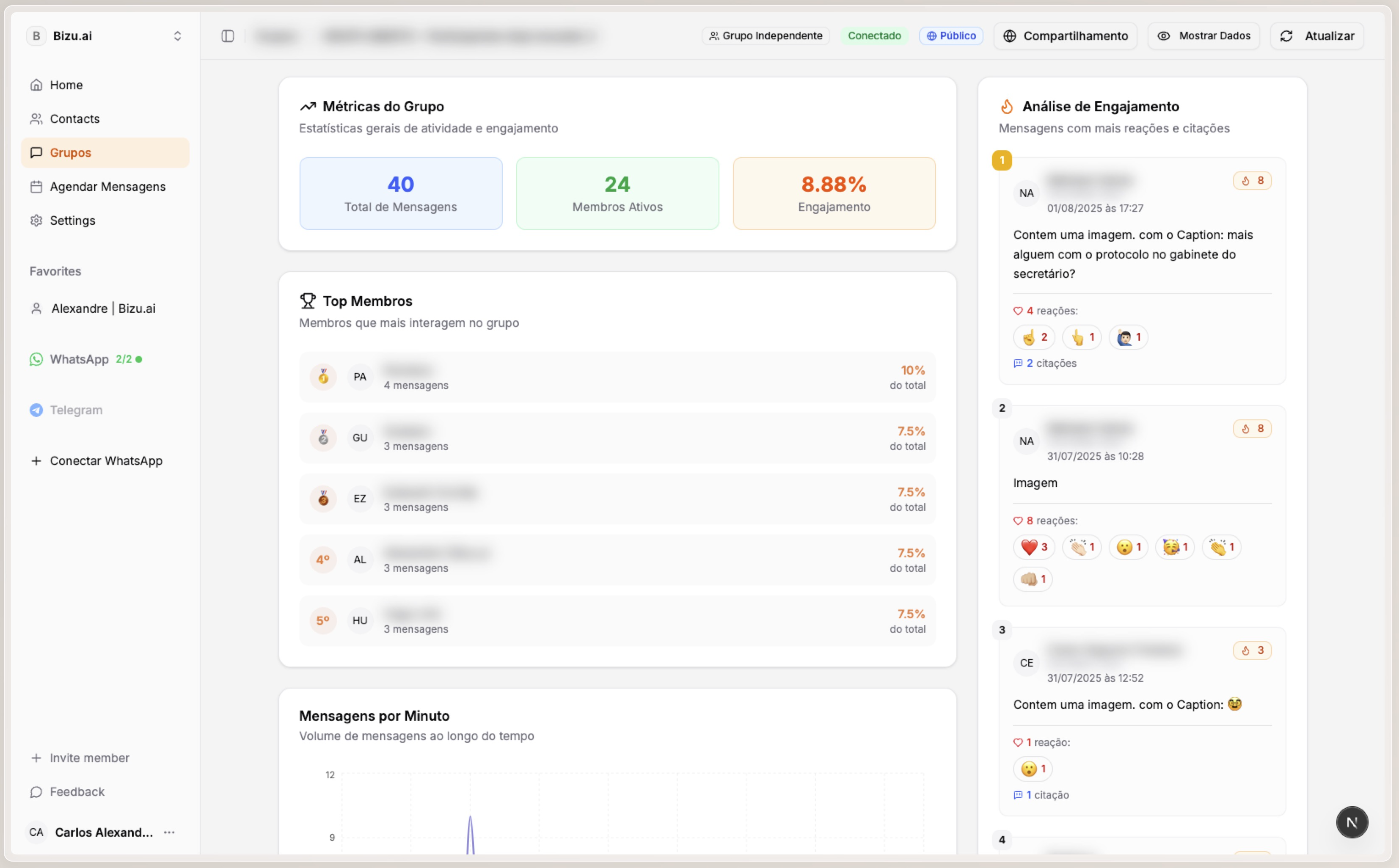Screen dimensions: 1399x868
Task: Go to Home in sidebar
Action: coord(105,85)
